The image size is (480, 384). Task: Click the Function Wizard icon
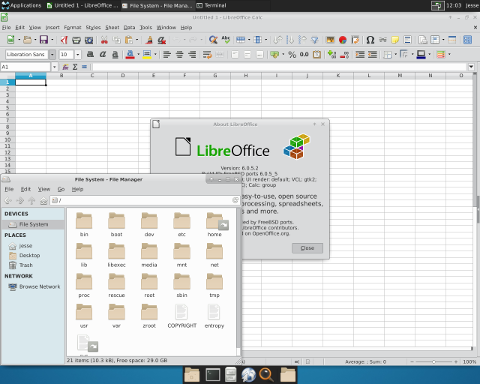(66, 67)
